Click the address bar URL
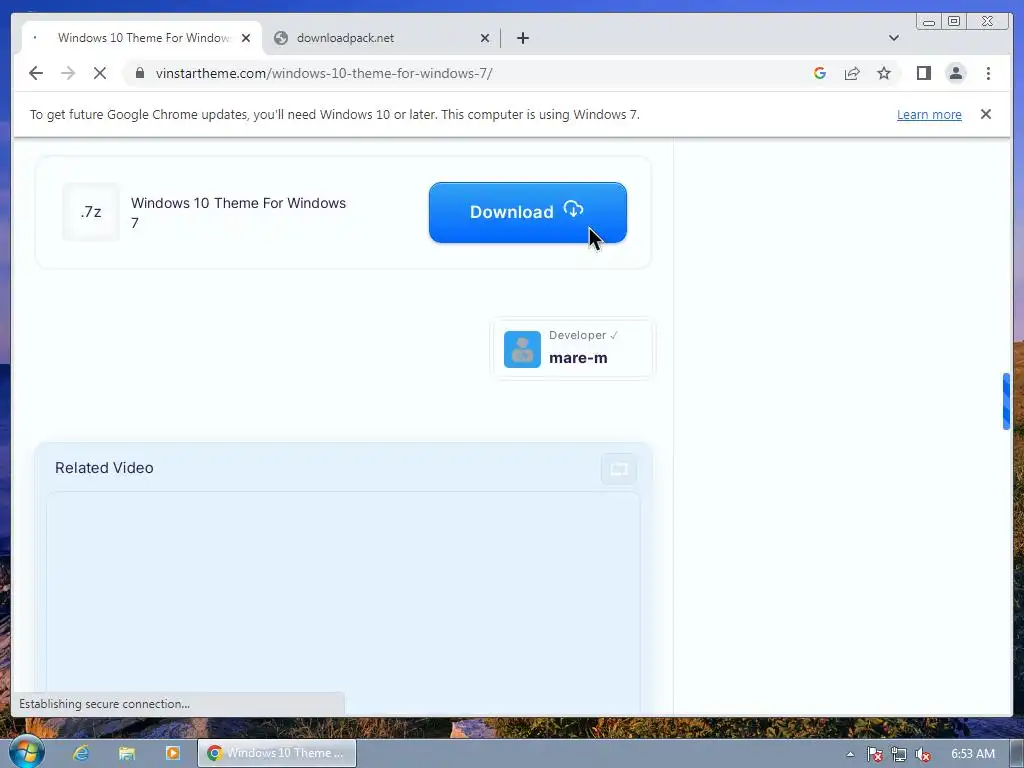 324,73
